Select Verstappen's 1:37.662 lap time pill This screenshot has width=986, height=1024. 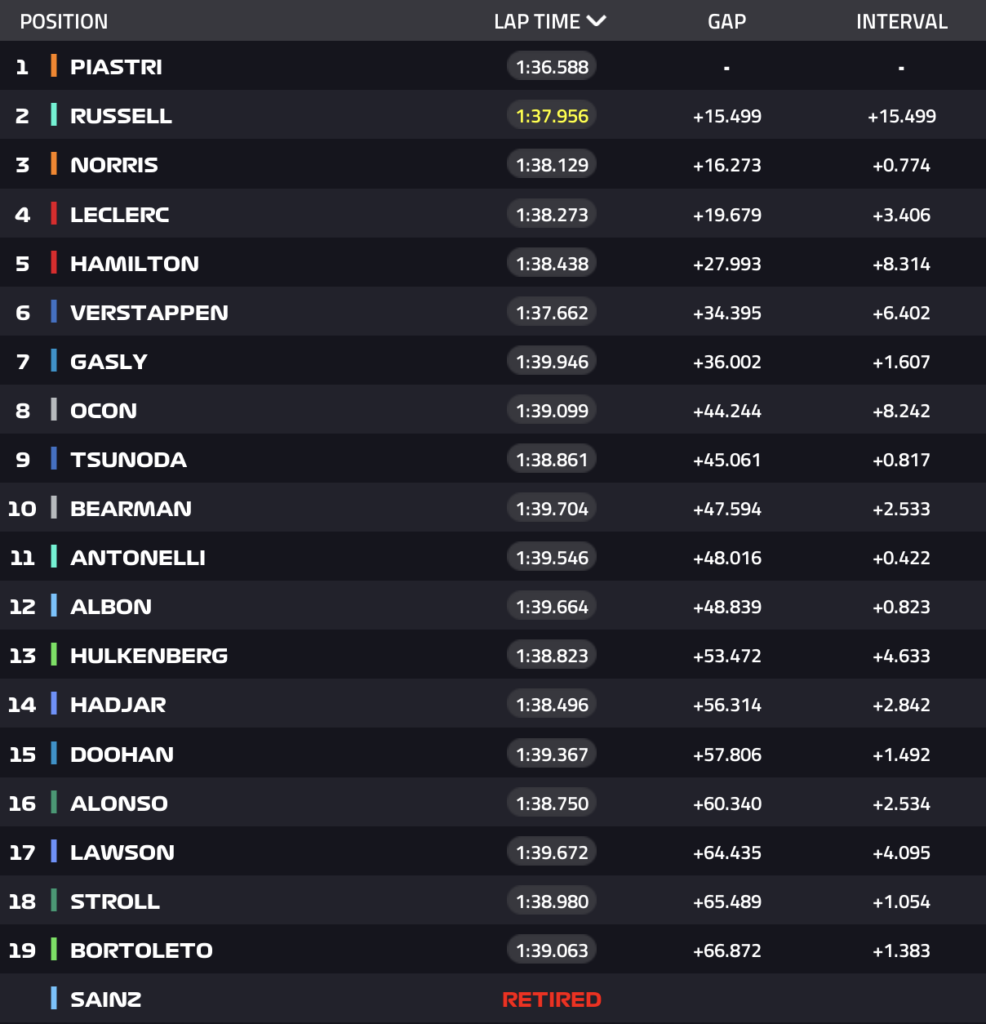click(552, 313)
